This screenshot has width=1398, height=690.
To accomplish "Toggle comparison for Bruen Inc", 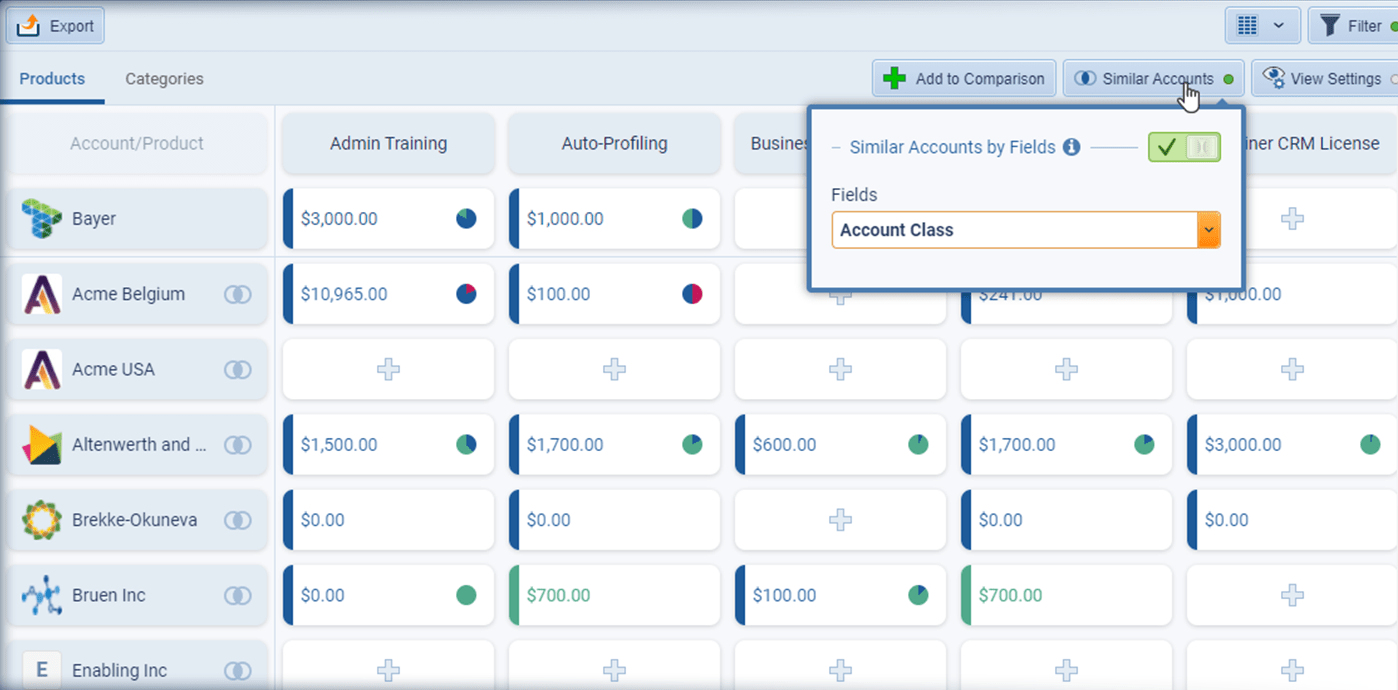I will [238, 595].
